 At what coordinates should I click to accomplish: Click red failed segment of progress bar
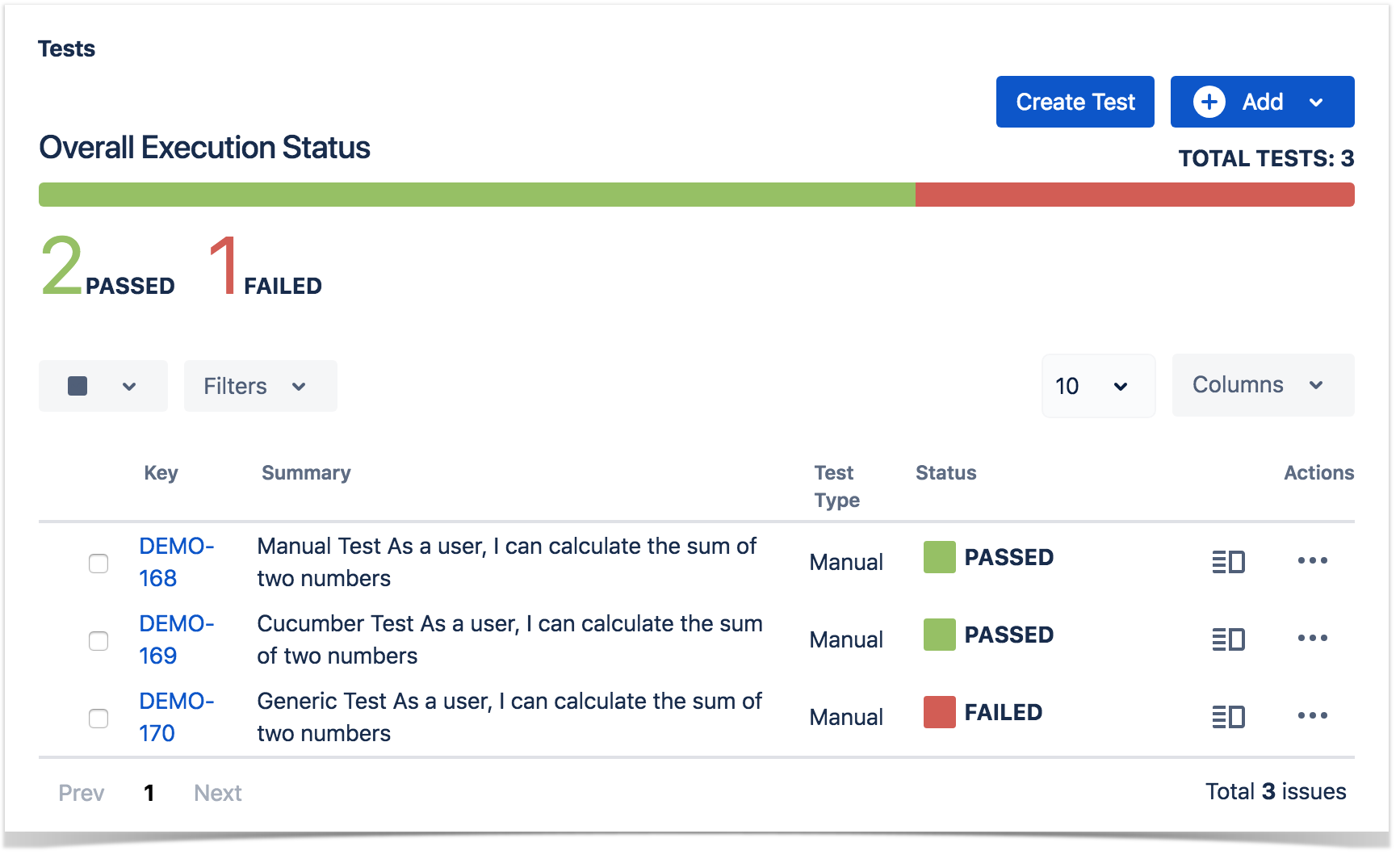[x=1135, y=195]
